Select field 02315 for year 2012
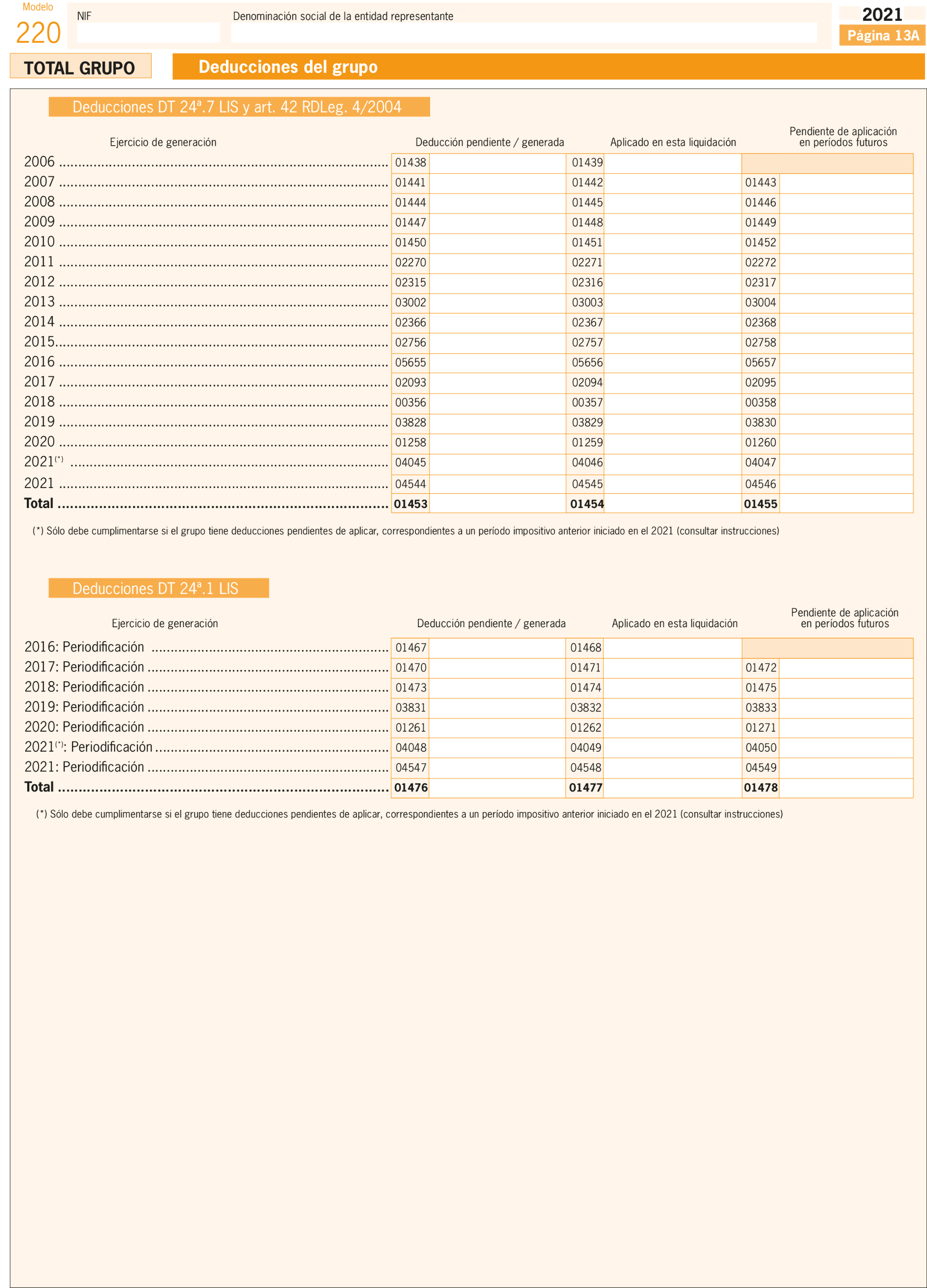 coord(497,283)
